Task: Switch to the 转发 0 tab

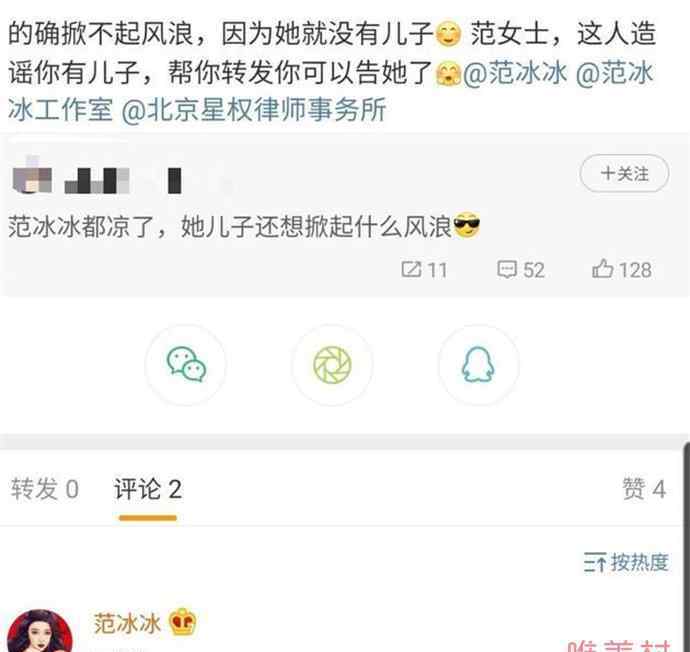Action: [45, 489]
